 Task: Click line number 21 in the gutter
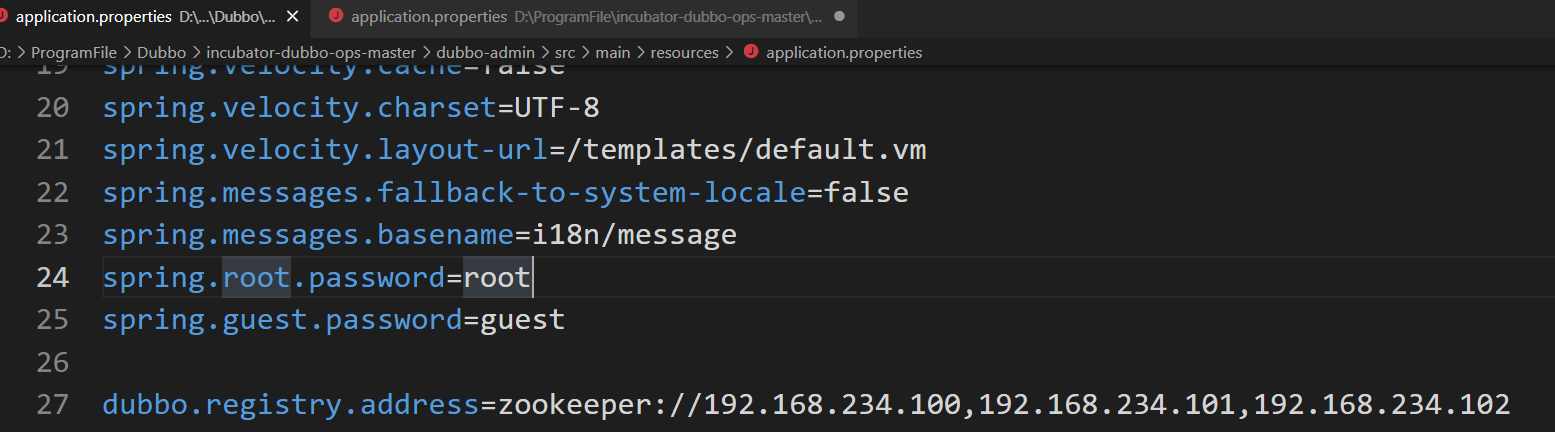tap(52, 150)
